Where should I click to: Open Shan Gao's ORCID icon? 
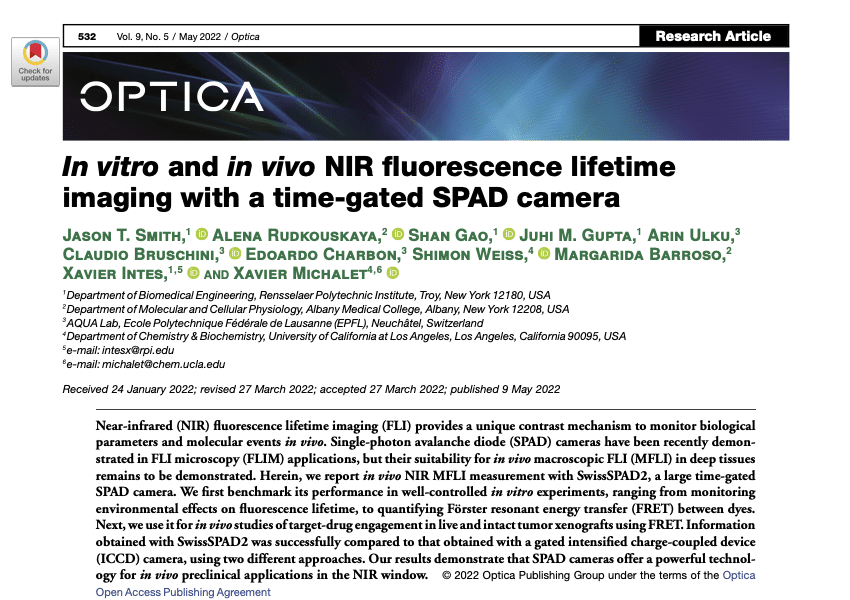[x=508, y=234]
